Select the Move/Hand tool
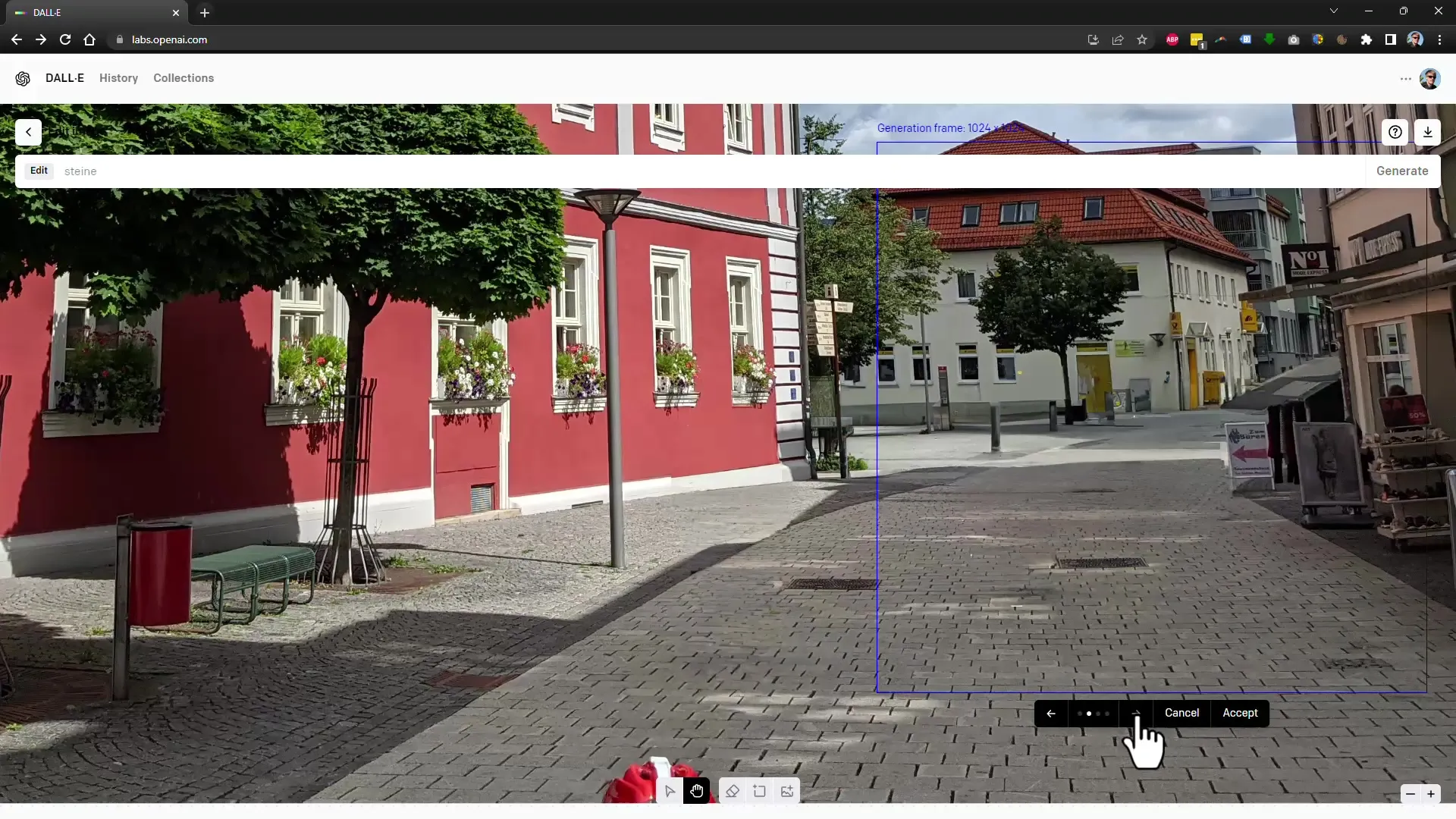This screenshot has width=1456, height=819. point(698,791)
